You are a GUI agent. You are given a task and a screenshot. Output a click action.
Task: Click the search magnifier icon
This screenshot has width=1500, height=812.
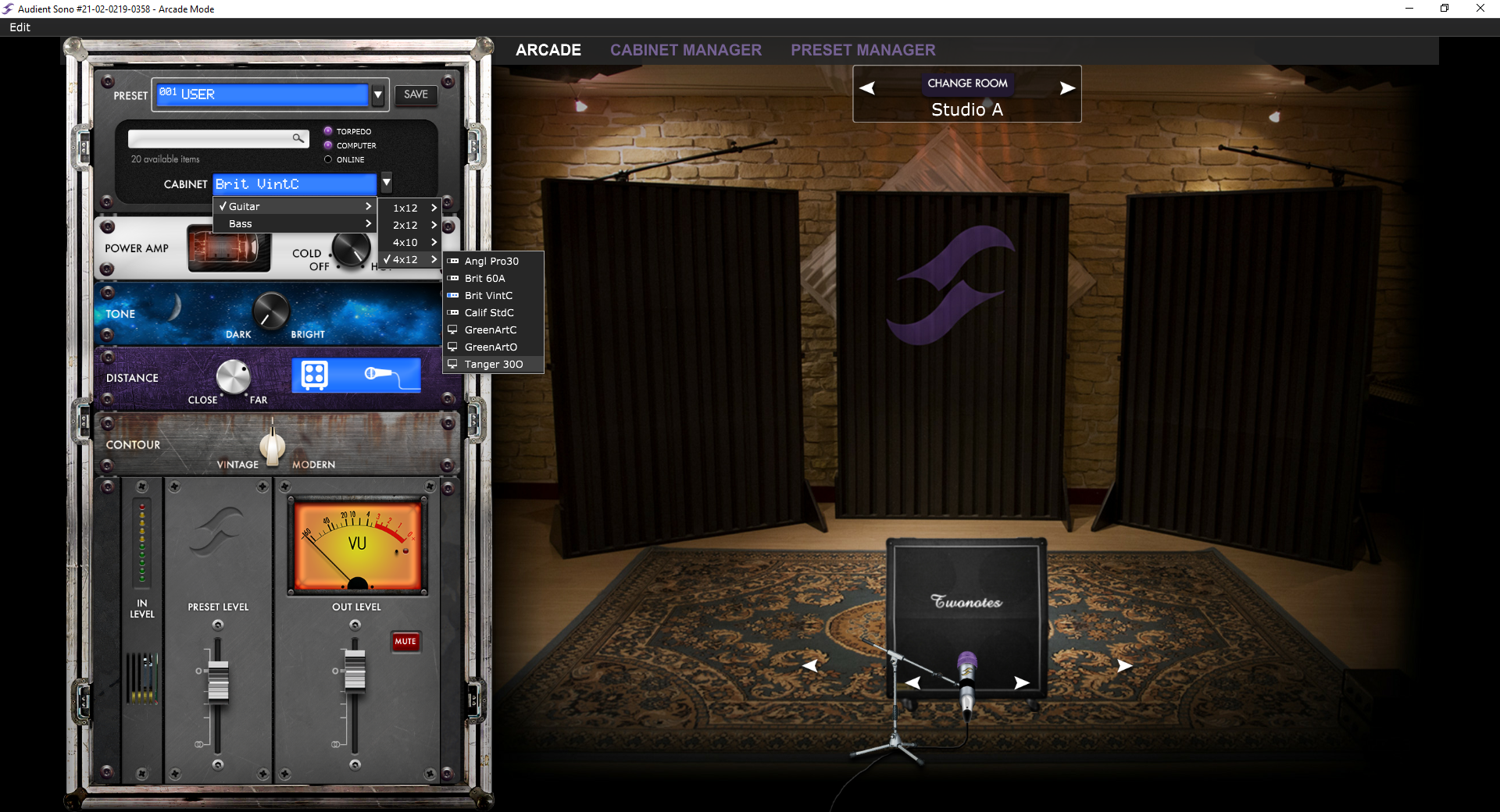pos(298,138)
